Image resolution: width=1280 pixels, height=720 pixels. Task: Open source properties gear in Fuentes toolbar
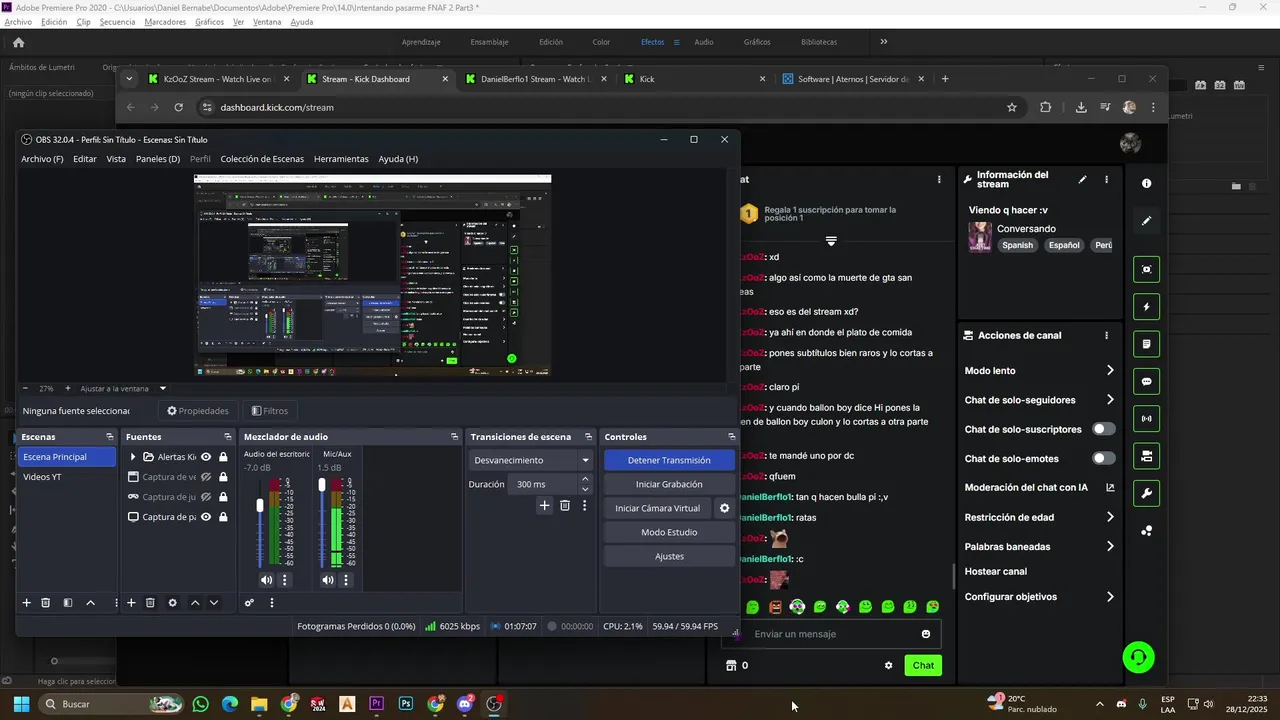coord(172,603)
